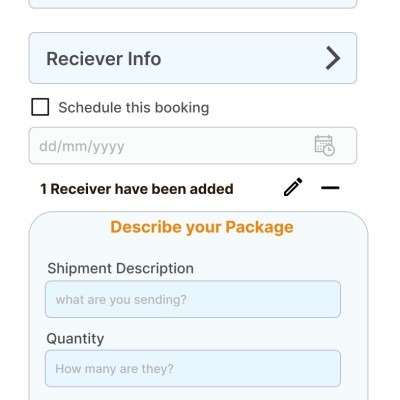Screen dimensions: 400x400
Task: Edit the added receiver with pencil icon
Action: 293,187
